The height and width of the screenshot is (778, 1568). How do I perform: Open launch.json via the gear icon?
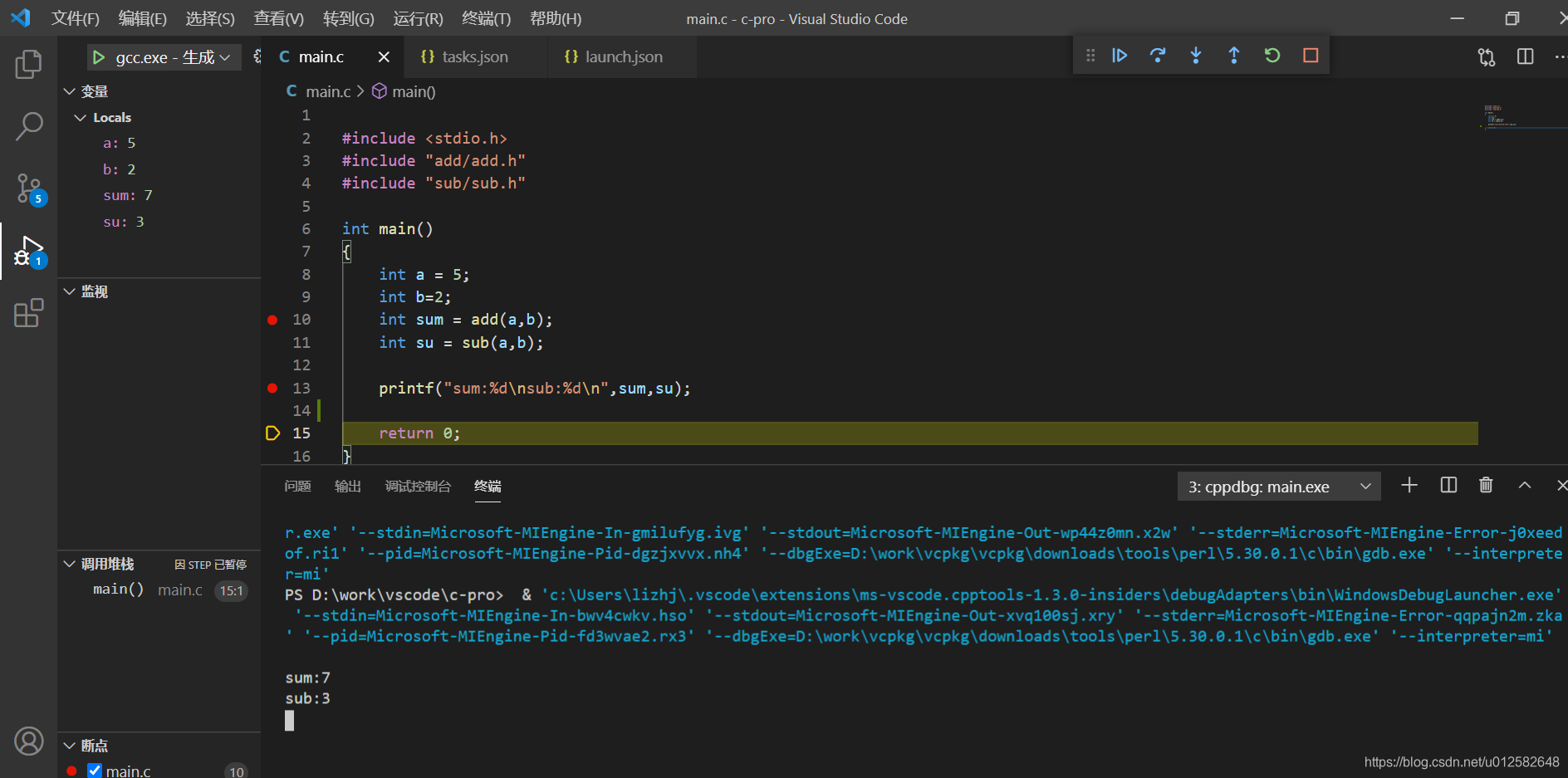[x=257, y=56]
